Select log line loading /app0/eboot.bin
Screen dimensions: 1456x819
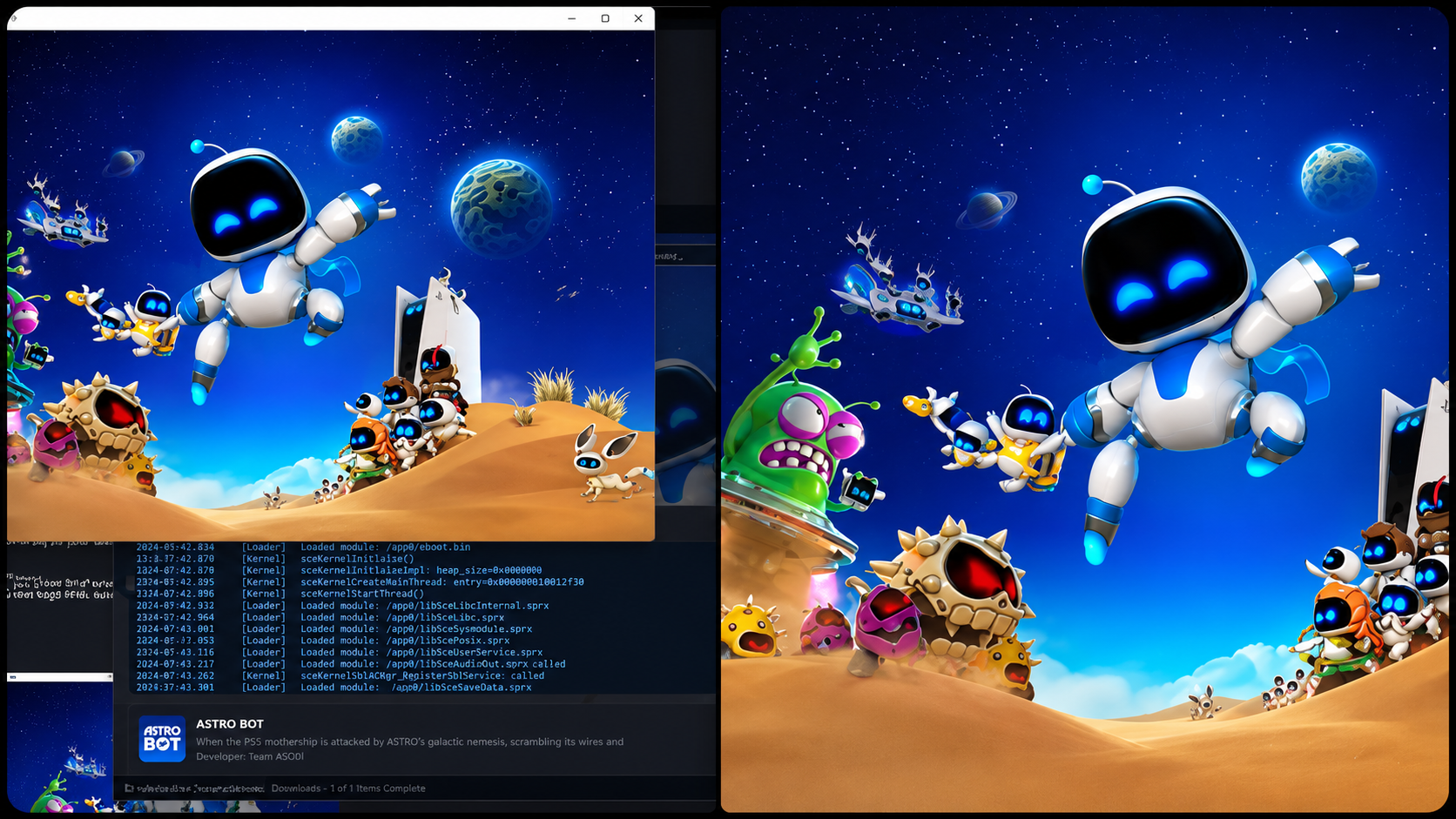click(303, 547)
